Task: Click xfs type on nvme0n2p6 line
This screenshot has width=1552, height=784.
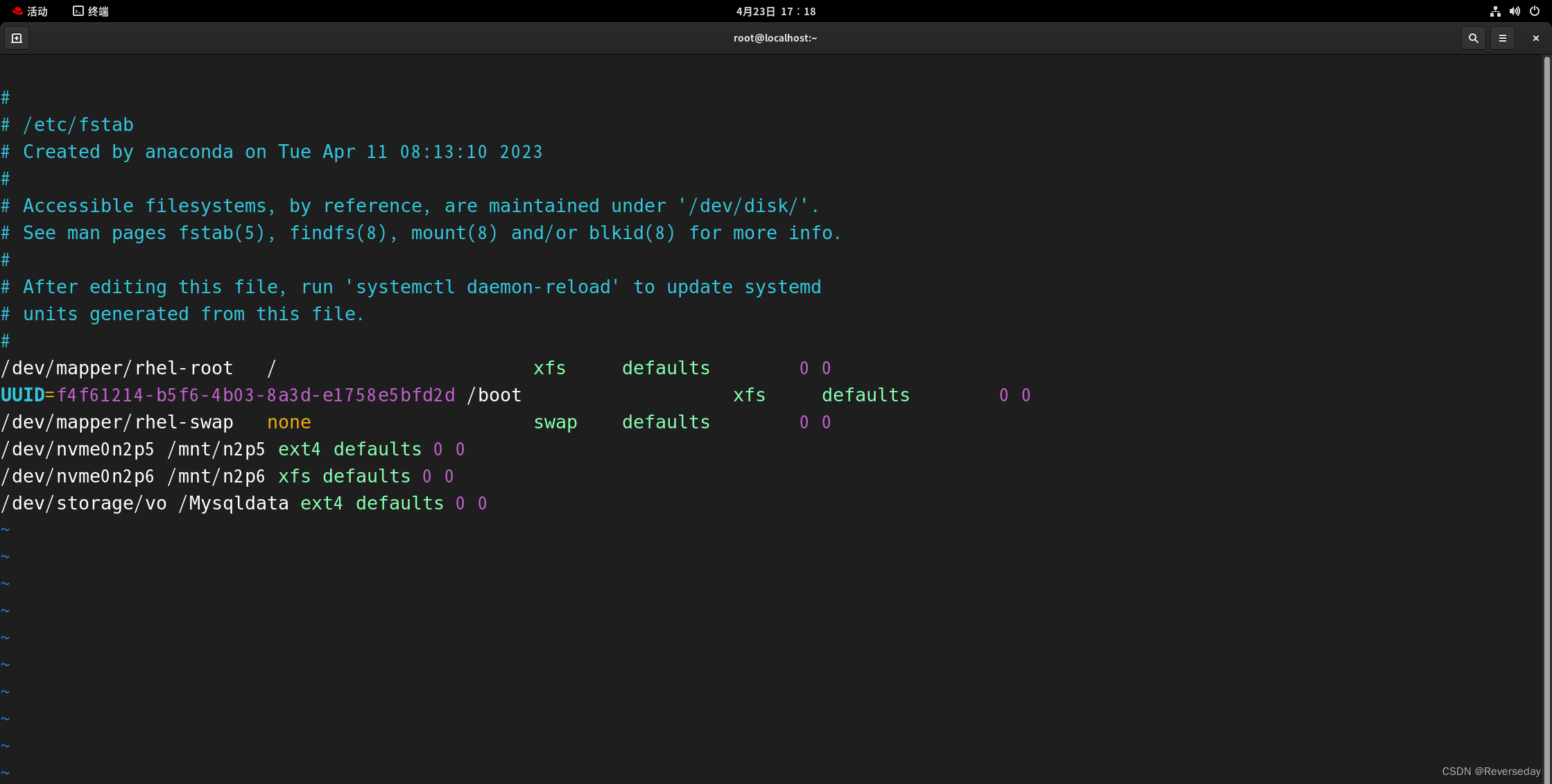Action: pos(294,476)
